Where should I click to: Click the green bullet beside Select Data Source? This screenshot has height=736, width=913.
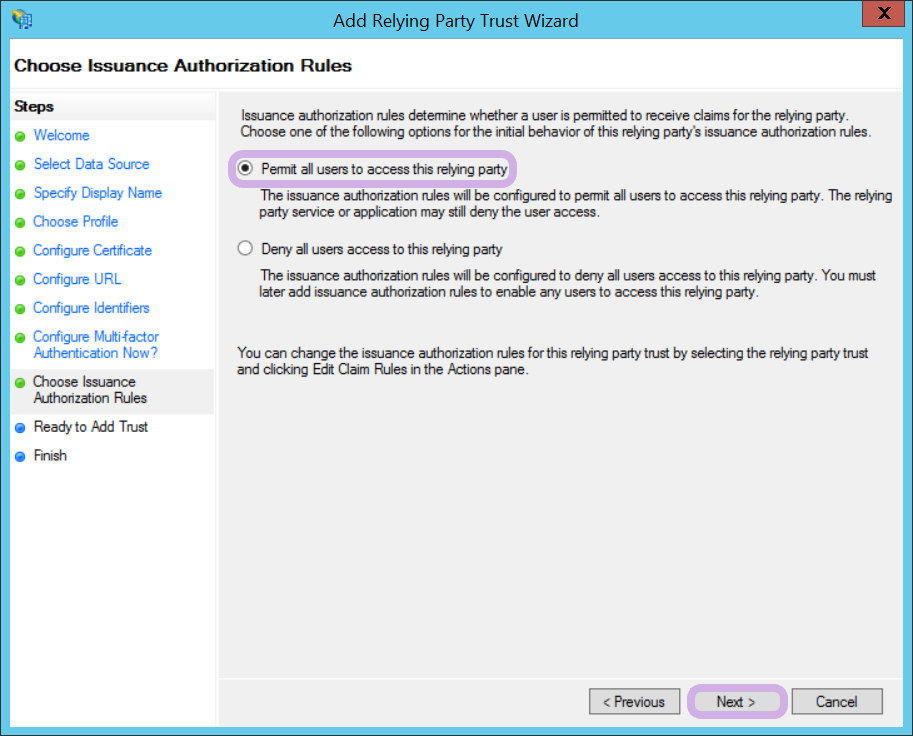point(20,165)
